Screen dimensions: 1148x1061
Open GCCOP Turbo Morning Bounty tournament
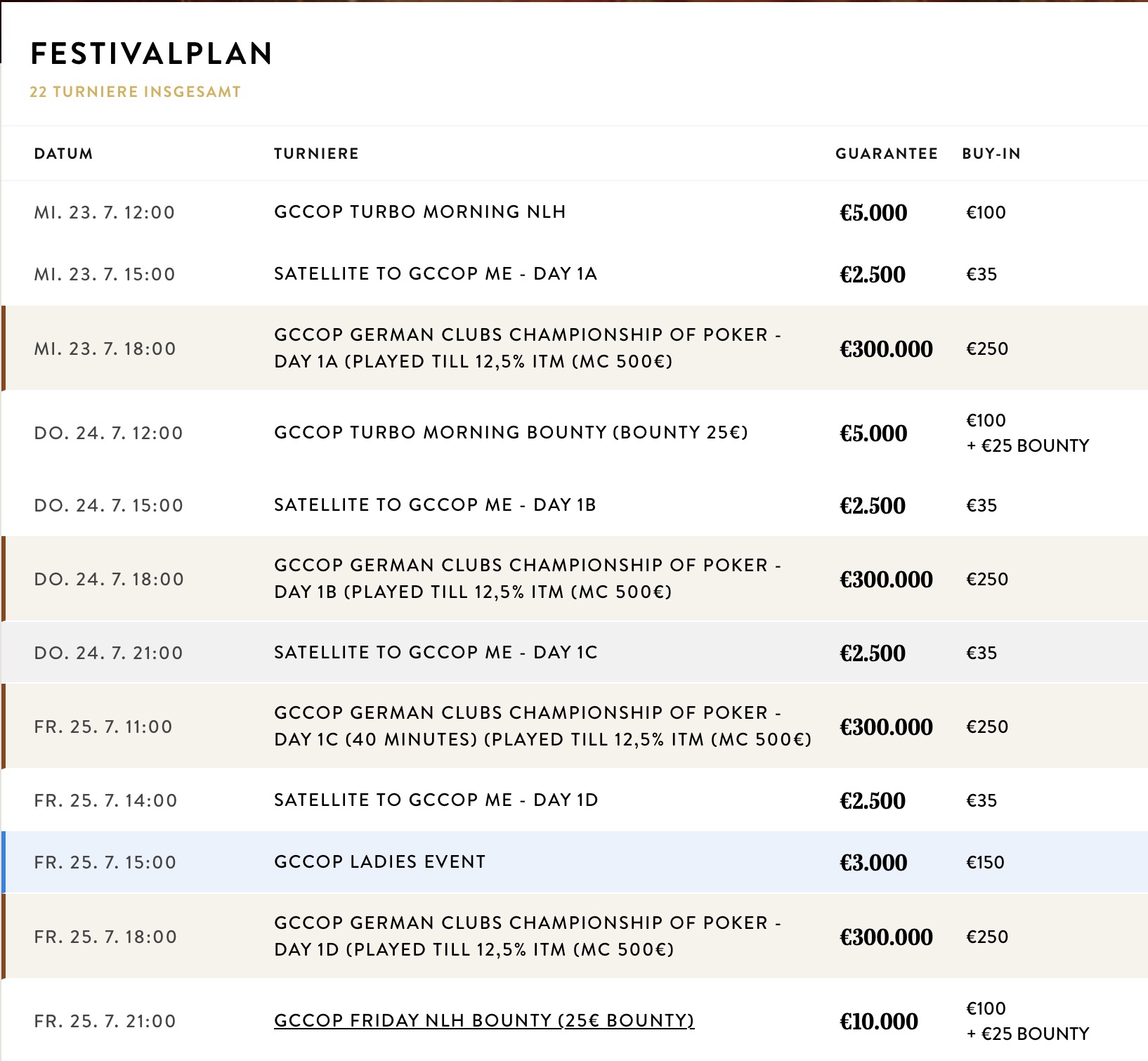511,432
